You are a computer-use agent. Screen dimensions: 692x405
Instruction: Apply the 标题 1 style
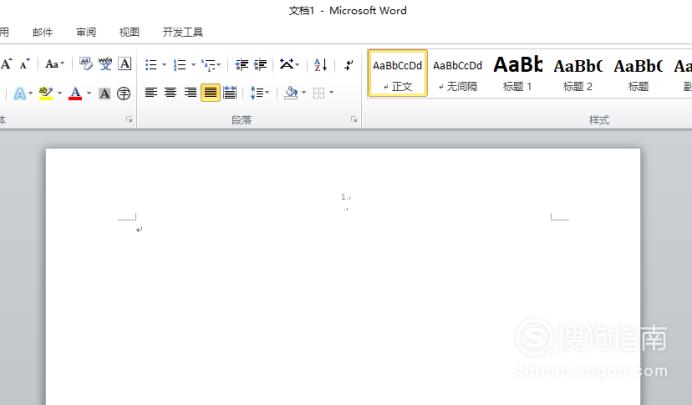(x=517, y=73)
